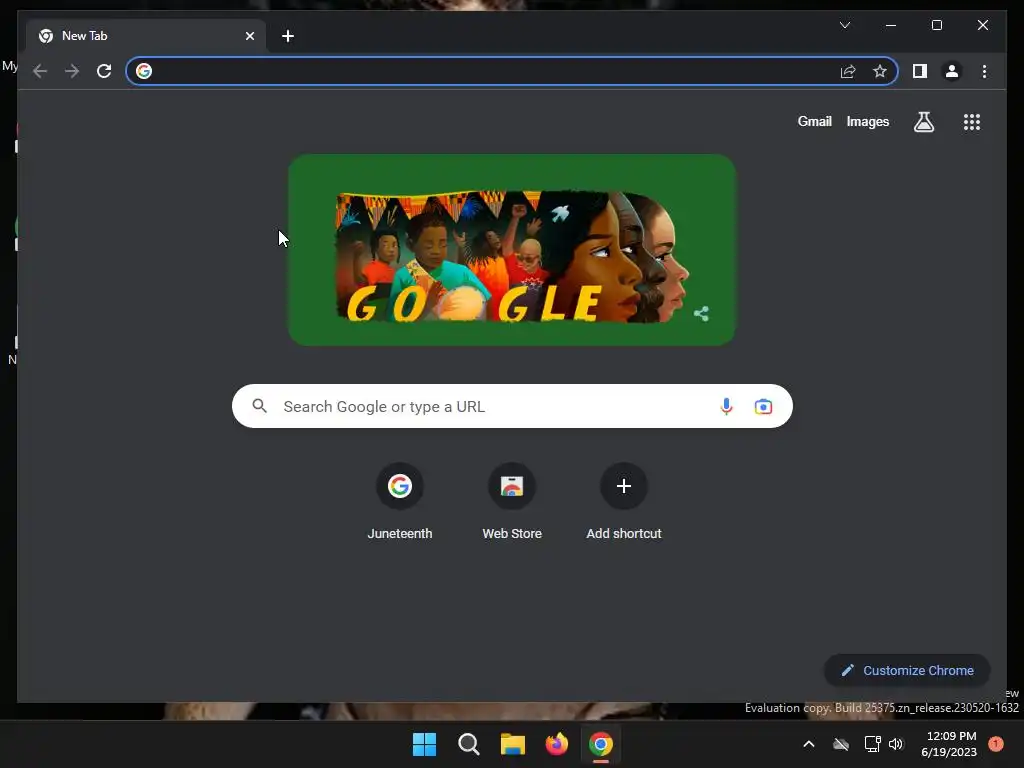Screen dimensions: 1024x768
Task: Open Windows taskbar search
Action: (x=468, y=744)
